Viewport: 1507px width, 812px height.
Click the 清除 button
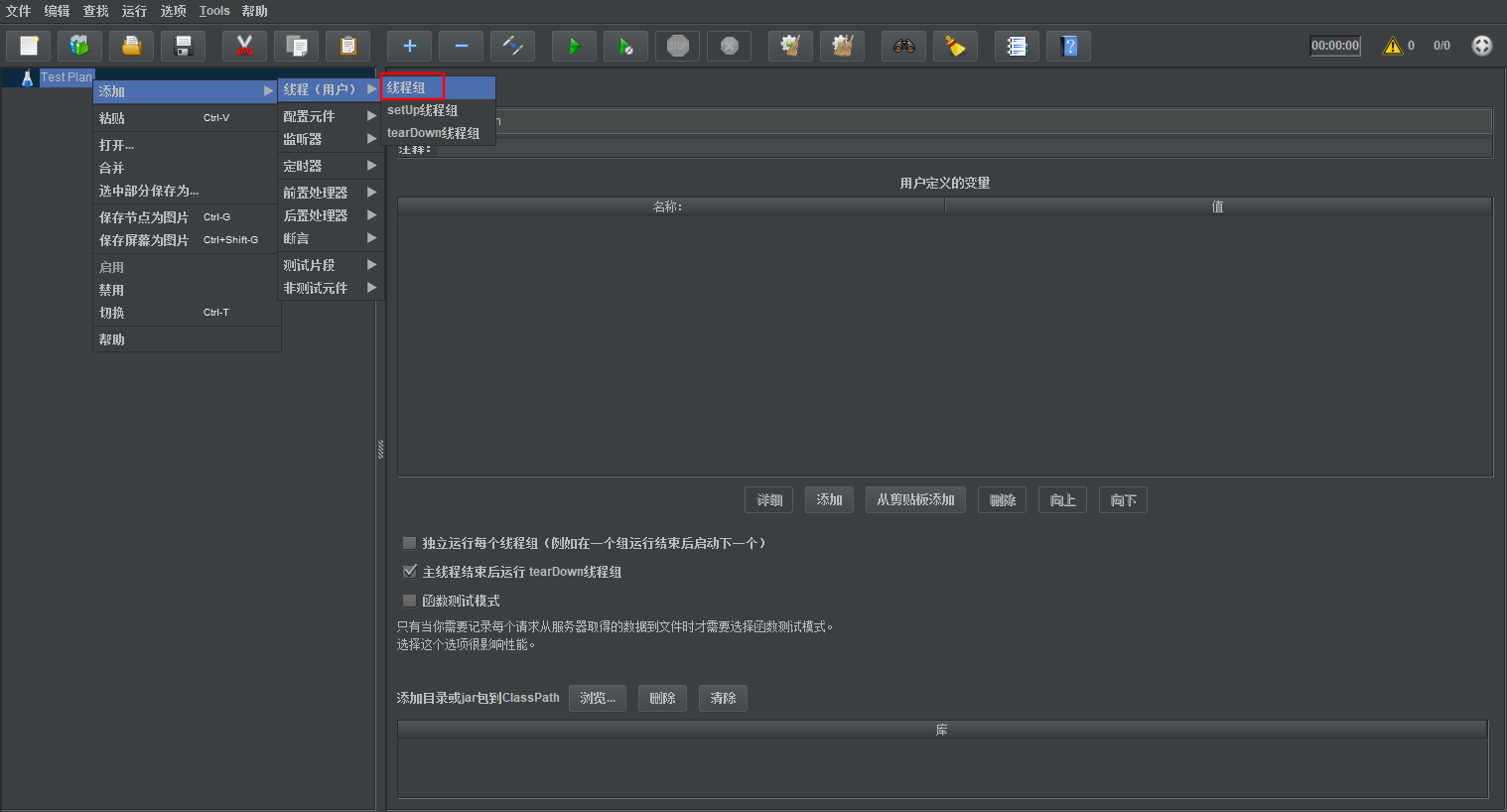(723, 698)
